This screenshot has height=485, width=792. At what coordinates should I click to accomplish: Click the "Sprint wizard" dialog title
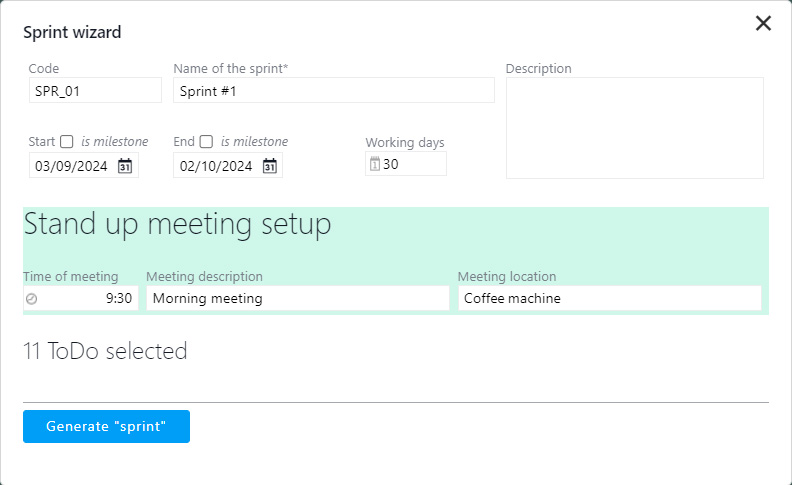click(x=72, y=32)
